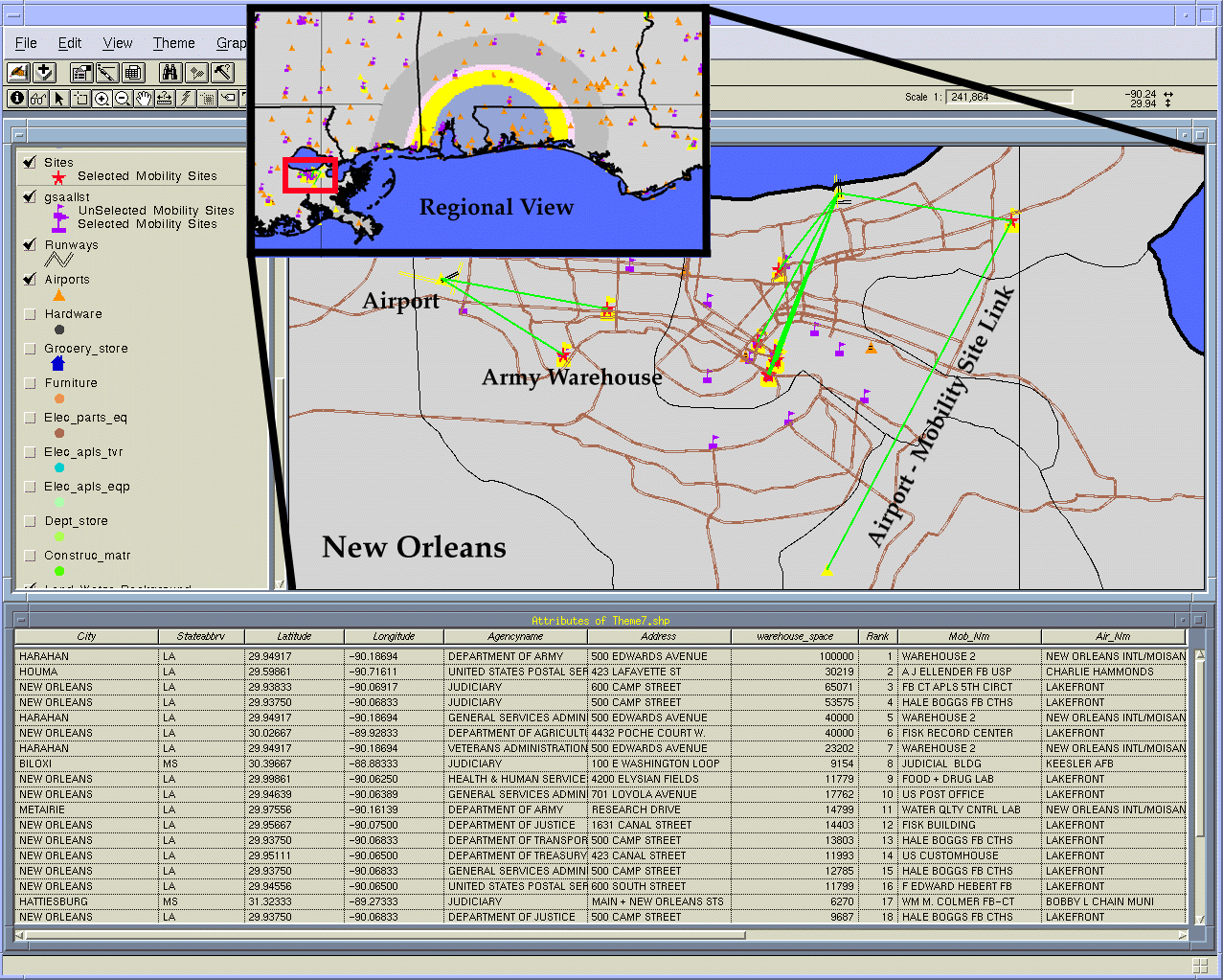The height and width of the screenshot is (980, 1223).
Task: Click the Air_Nm column header
Action: [x=1114, y=636]
